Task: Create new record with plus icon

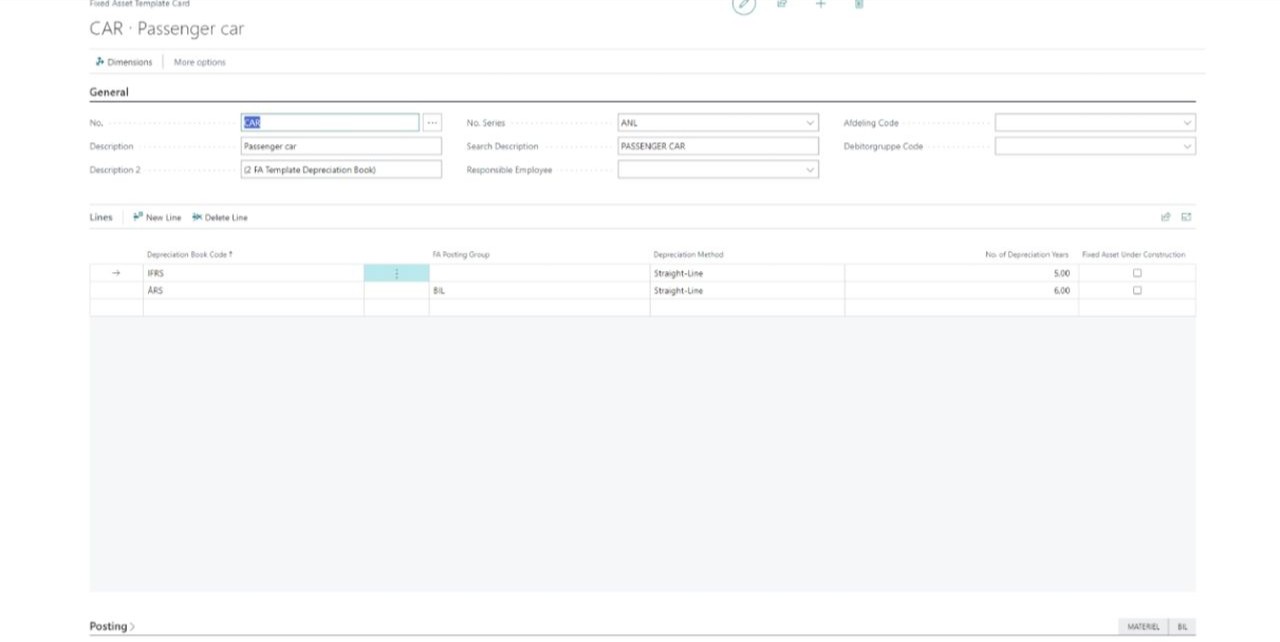Action: click(821, 5)
